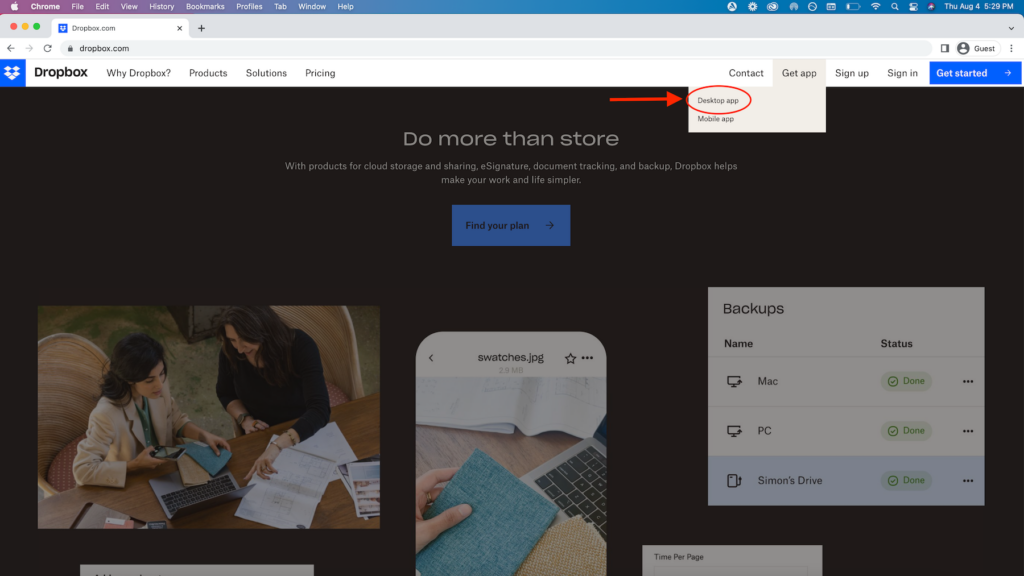This screenshot has width=1024, height=576.
Task: Click the Dropbox logo icon
Action: 12,72
